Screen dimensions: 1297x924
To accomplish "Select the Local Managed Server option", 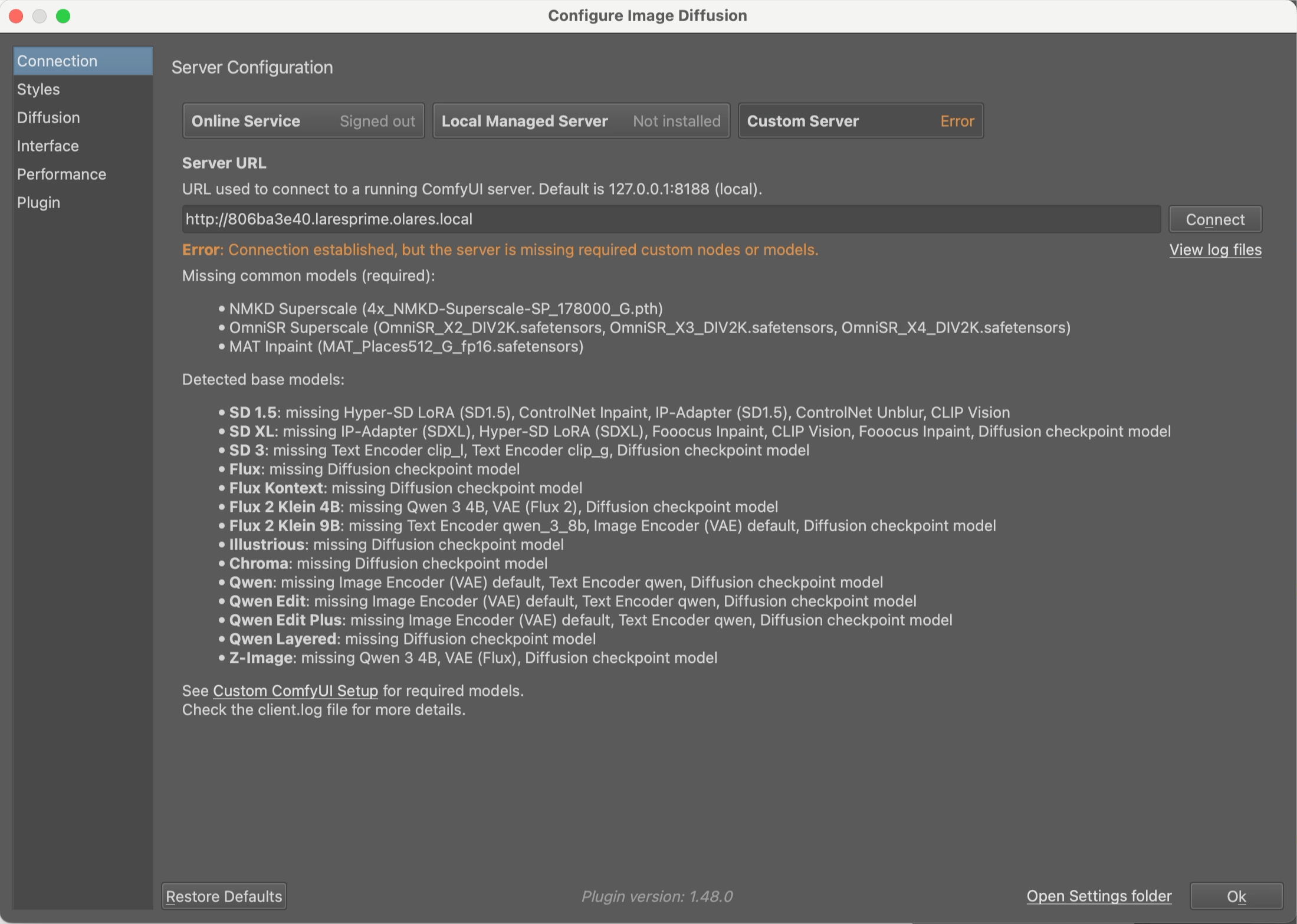I will [581, 121].
